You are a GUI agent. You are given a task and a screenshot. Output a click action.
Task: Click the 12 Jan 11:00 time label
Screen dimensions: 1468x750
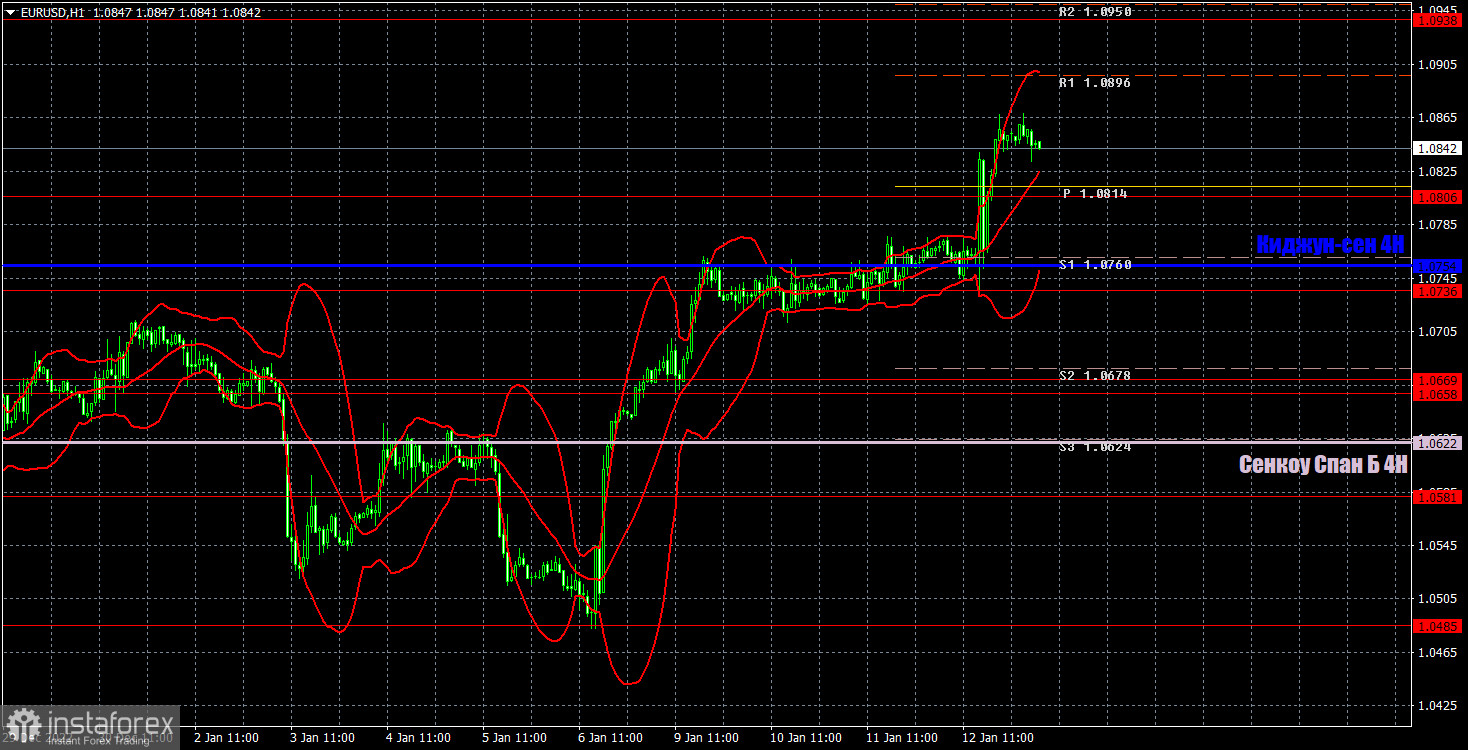pos(997,738)
